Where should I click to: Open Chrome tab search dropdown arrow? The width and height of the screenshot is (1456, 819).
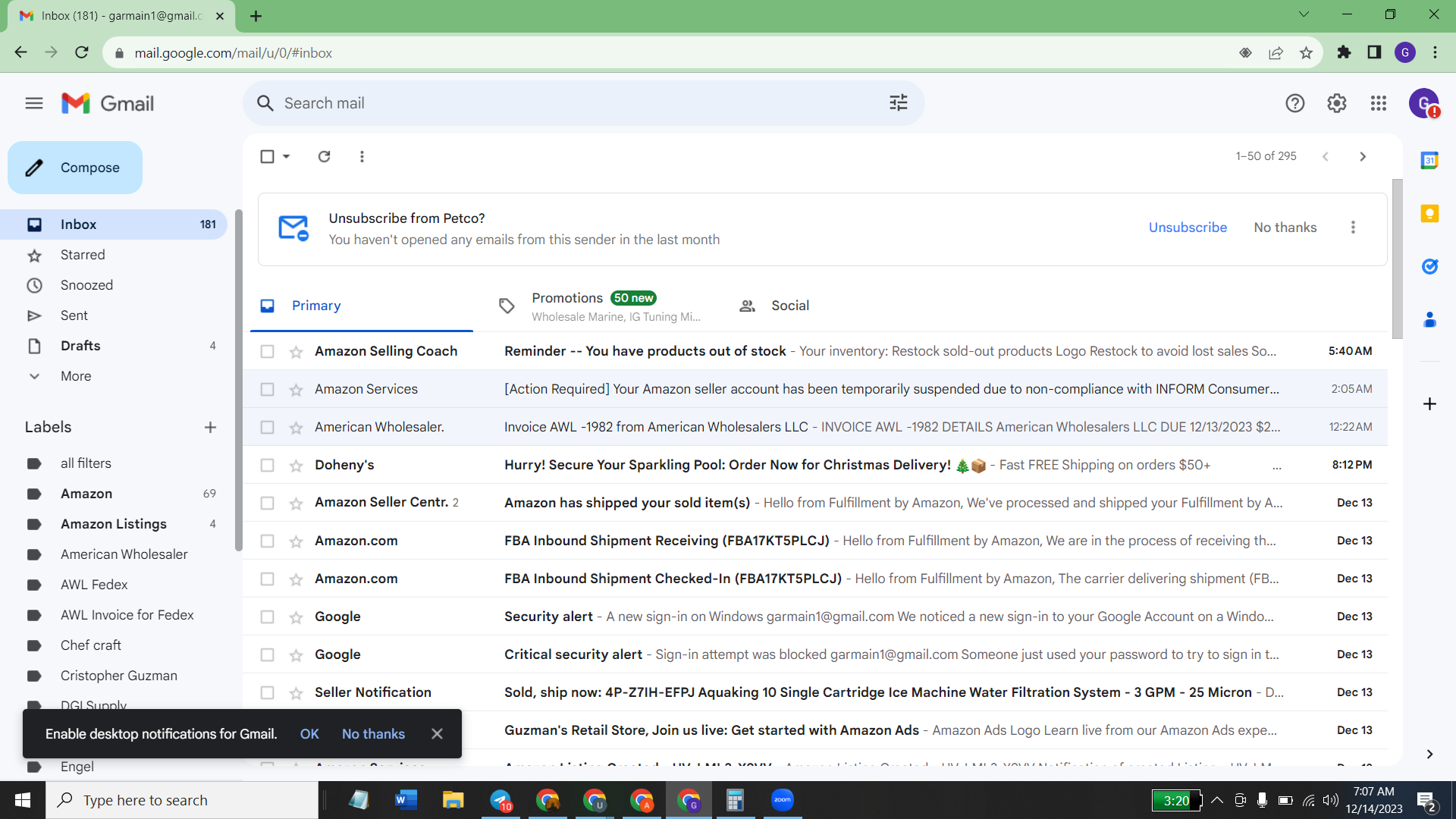point(1304,14)
